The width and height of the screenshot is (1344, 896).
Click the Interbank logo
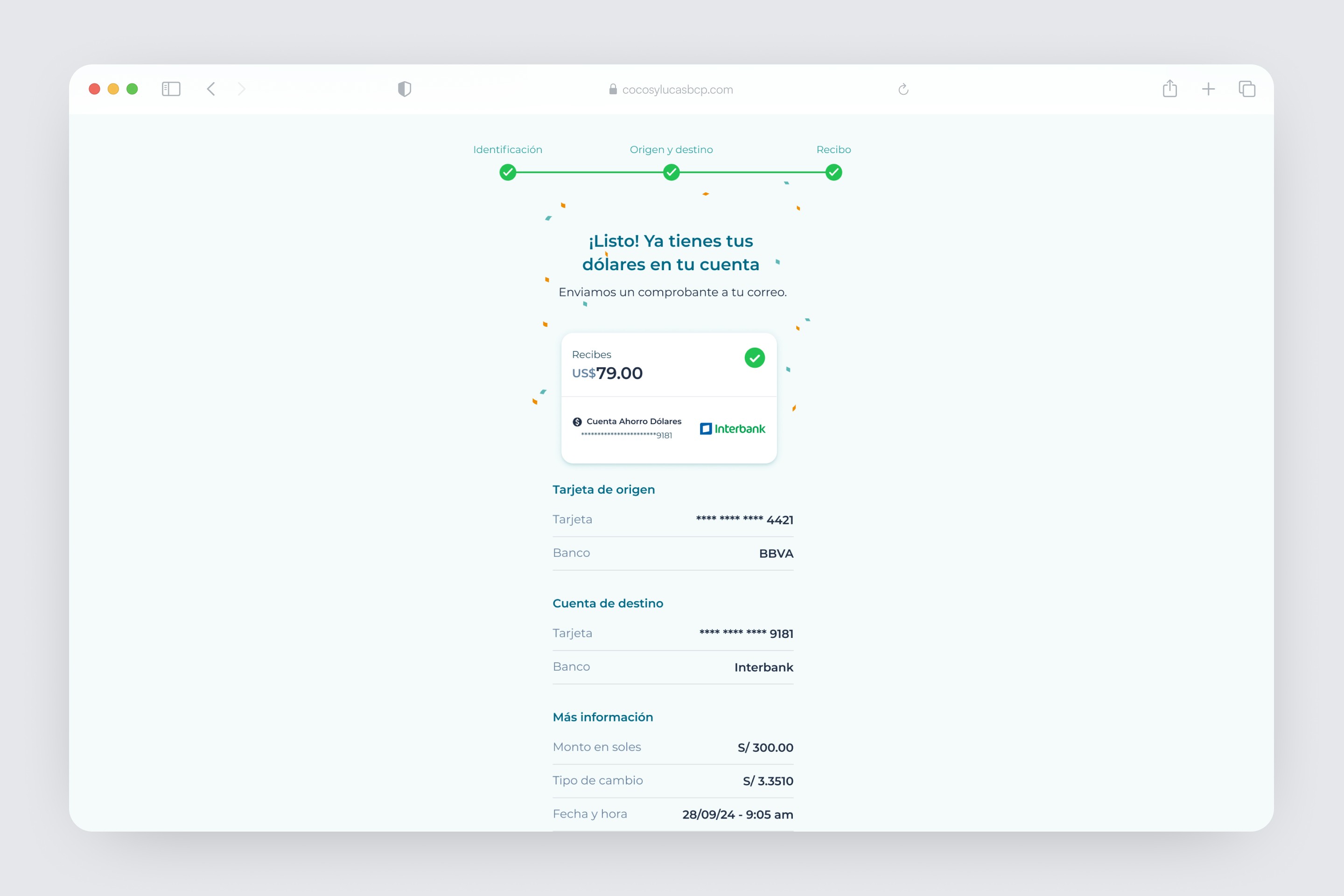pyautogui.click(x=732, y=428)
